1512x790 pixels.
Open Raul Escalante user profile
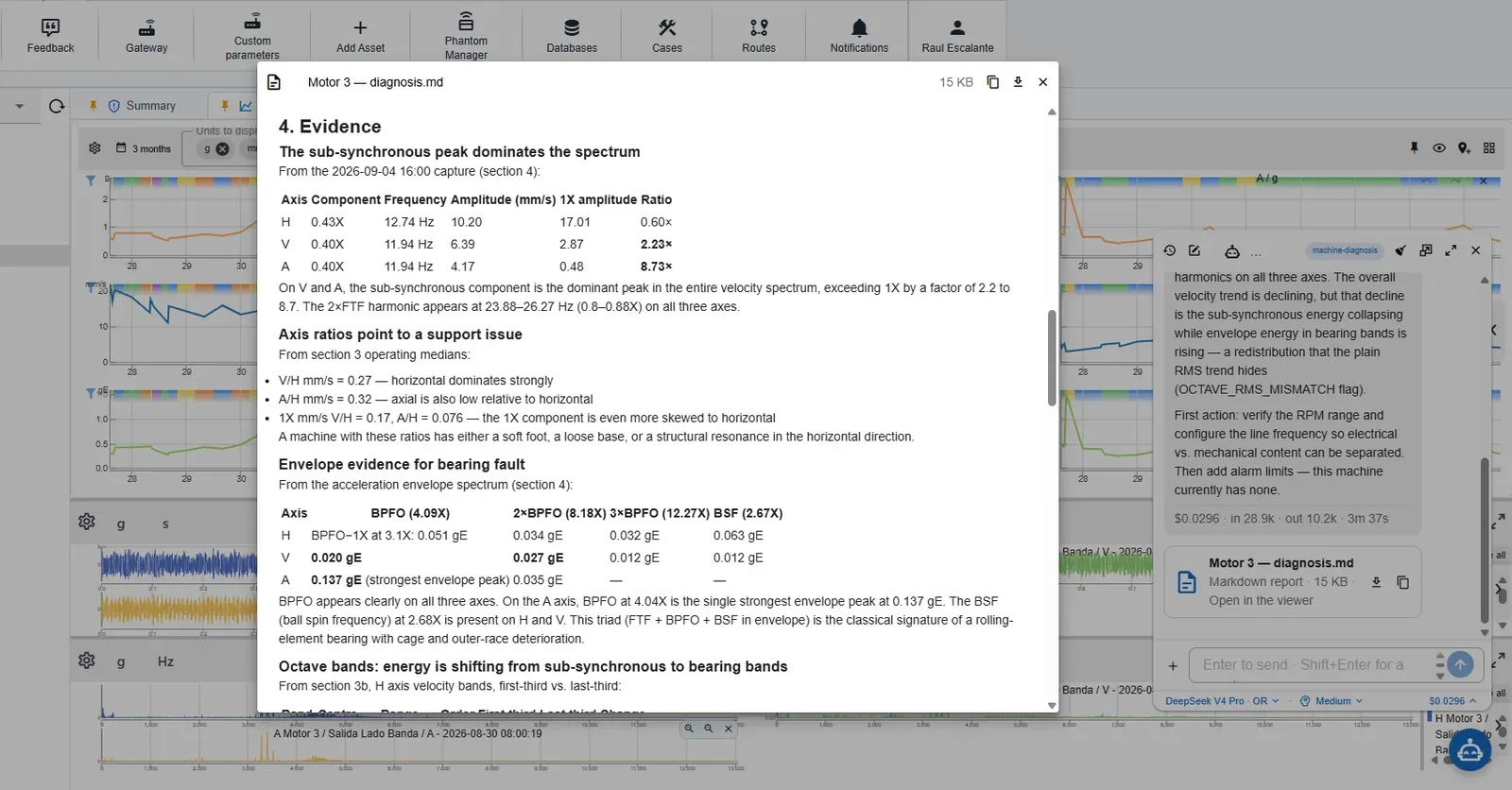pyautogui.click(x=957, y=36)
